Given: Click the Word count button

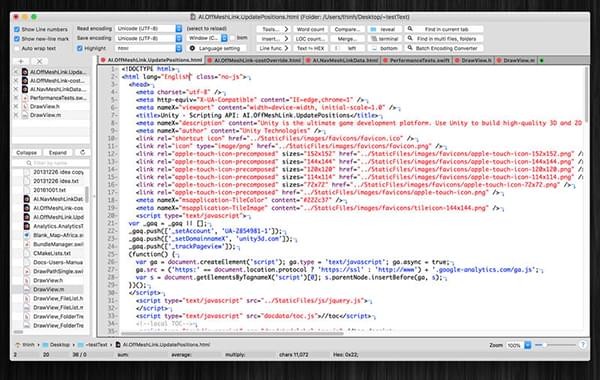Looking at the screenshot, I should click(x=310, y=29).
